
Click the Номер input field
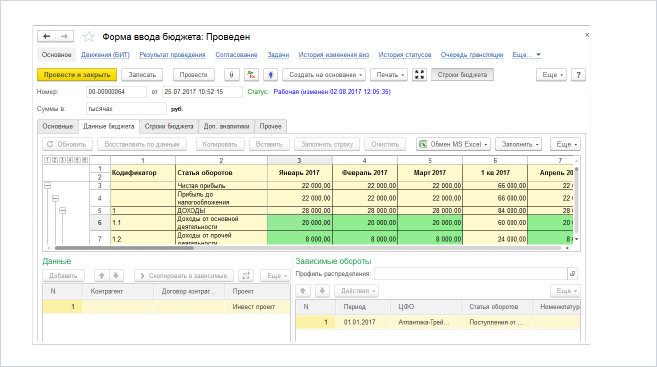point(116,92)
